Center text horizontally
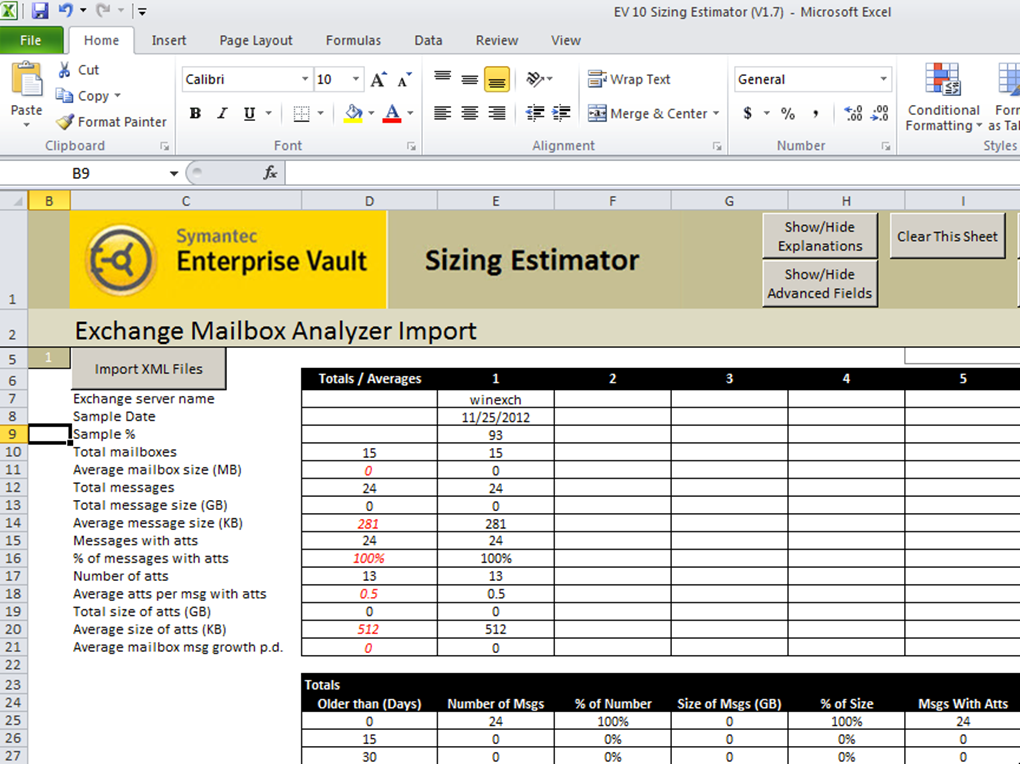Screen dimensions: 1020x764 pyautogui.click(x=470, y=113)
